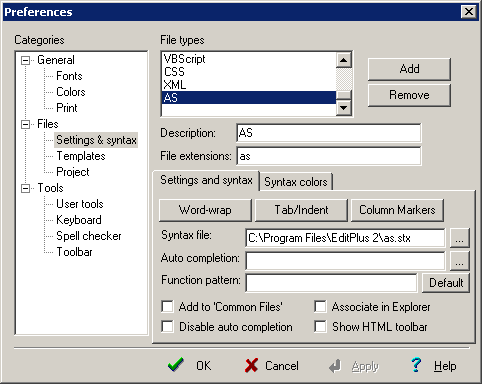Image resolution: width=482 pixels, height=384 pixels.
Task: Open Column Markers settings
Action: [x=397, y=210]
